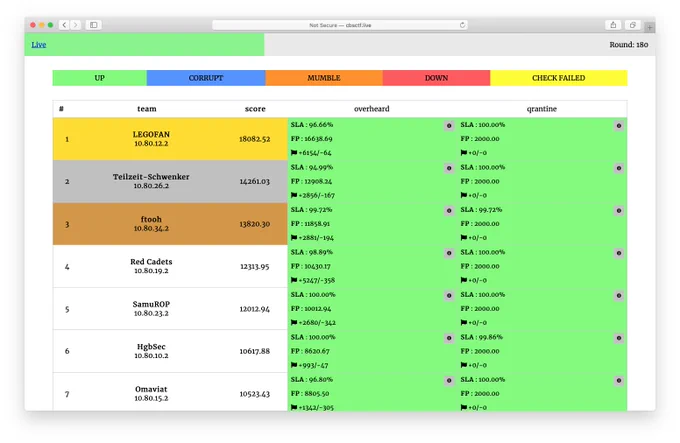Image resolution: width=680 pixels, height=443 pixels.
Task: Click the yellow CHECK FAILED legend swatch
Action: click(x=559, y=78)
